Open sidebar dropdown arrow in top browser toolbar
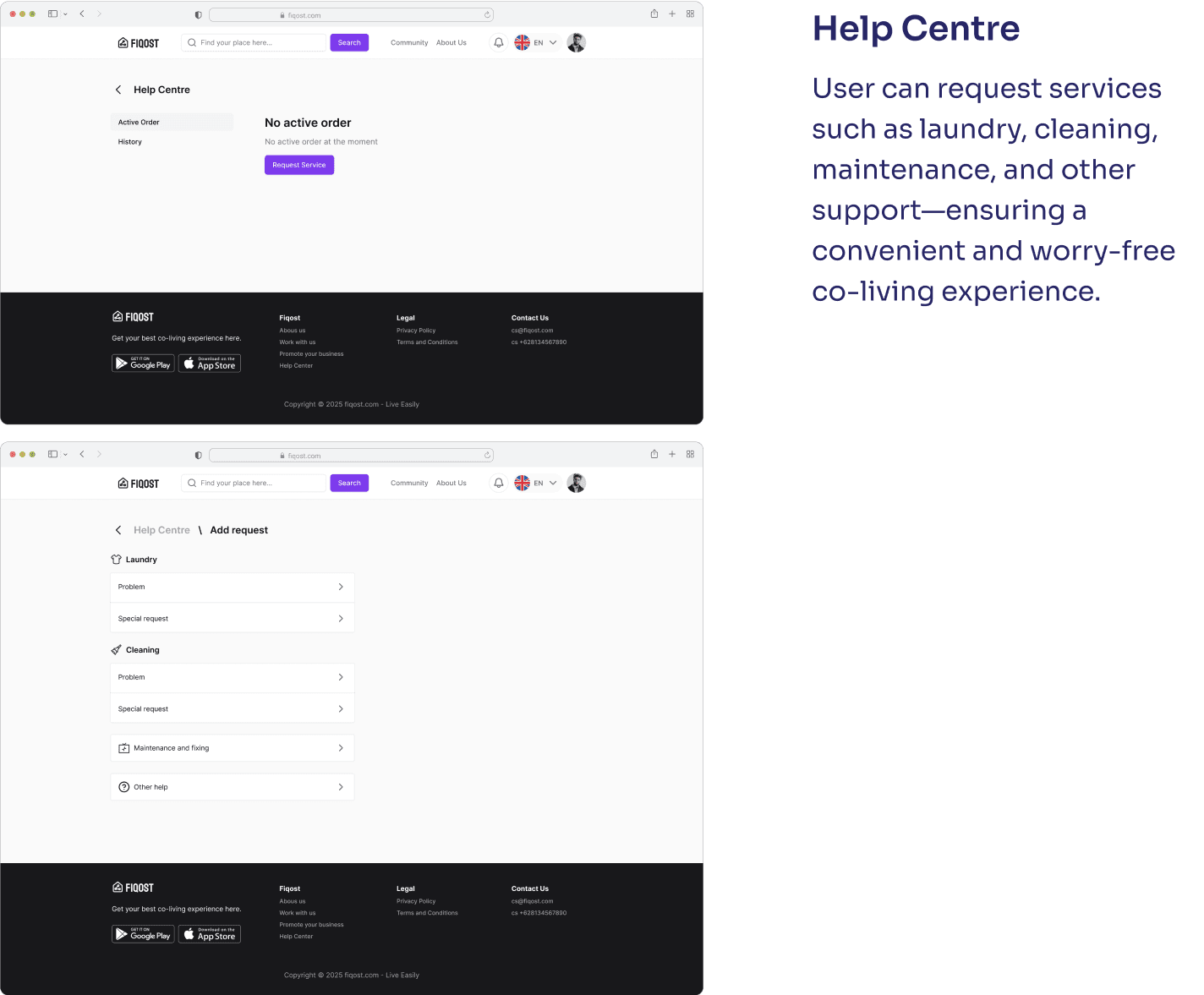The height and width of the screenshot is (995, 1204). (65, 14)
